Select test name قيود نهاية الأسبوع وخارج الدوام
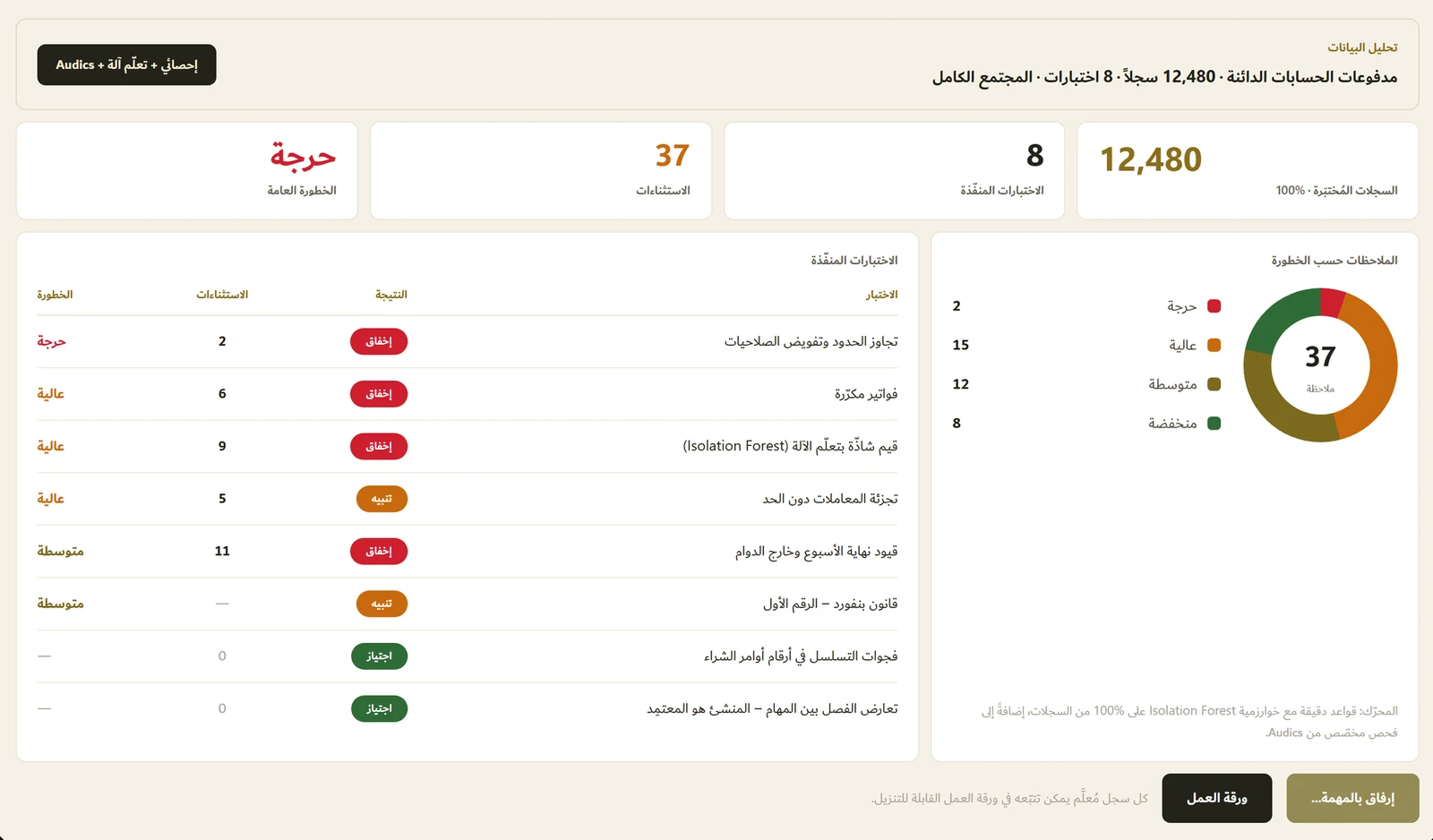 (x=816, y=552)
